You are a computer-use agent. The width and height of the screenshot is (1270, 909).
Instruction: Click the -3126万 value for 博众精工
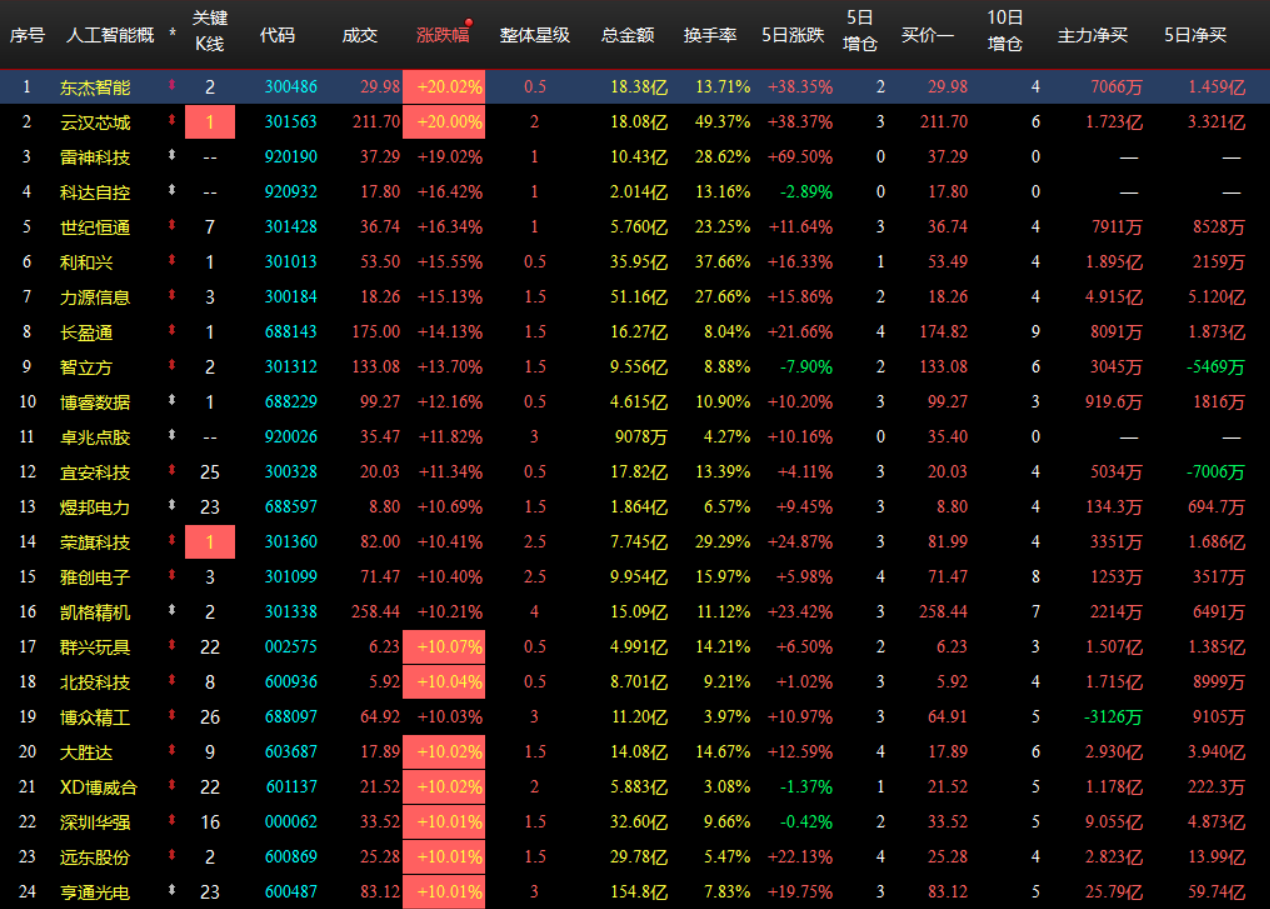point(1112,717)
